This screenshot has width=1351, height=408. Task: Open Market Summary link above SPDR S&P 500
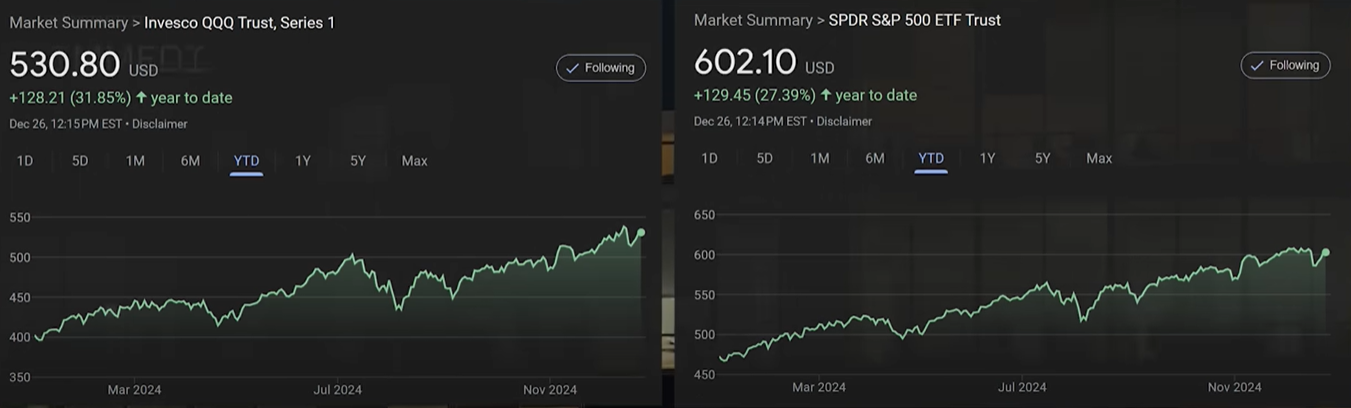click(x=752, y=20)
